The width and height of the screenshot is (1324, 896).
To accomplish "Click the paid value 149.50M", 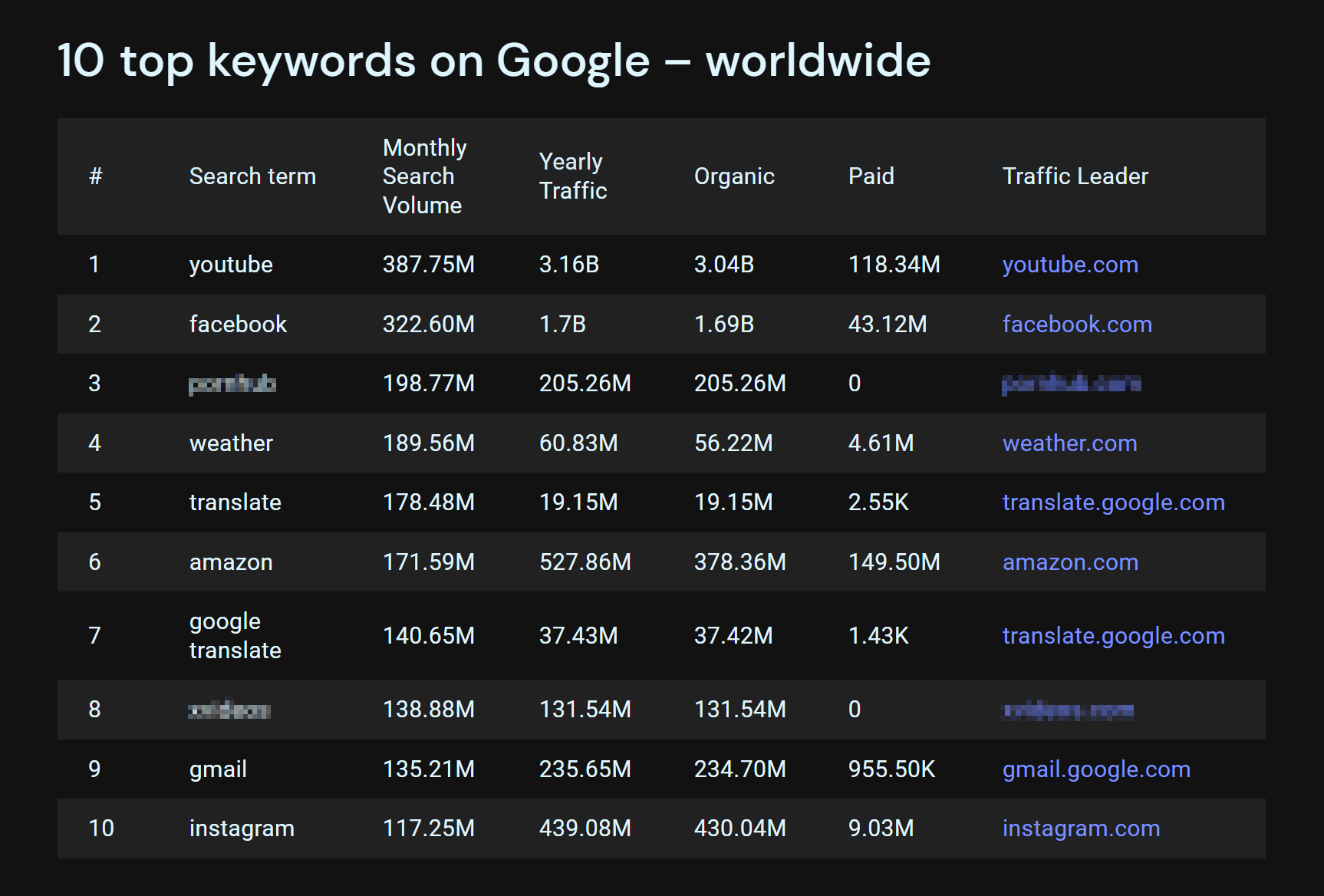I will click(x=894, y=562).
